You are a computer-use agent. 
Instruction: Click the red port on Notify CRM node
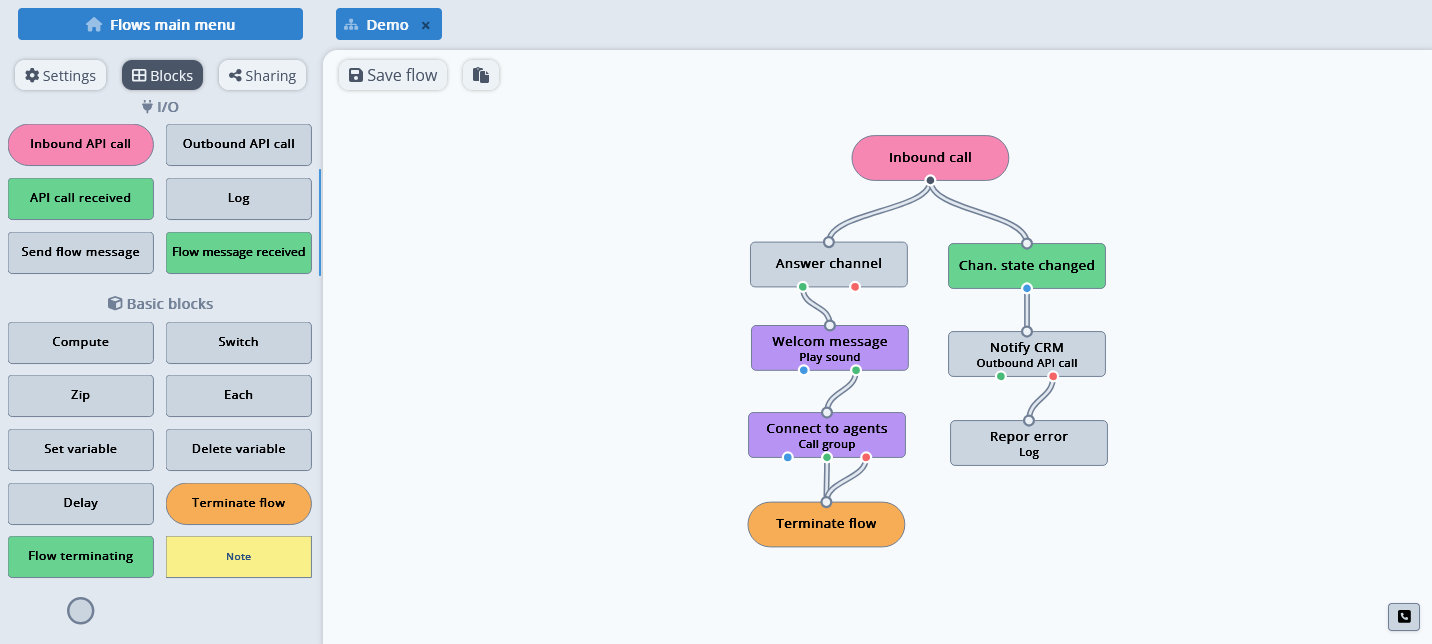(x=1053, y=376)
